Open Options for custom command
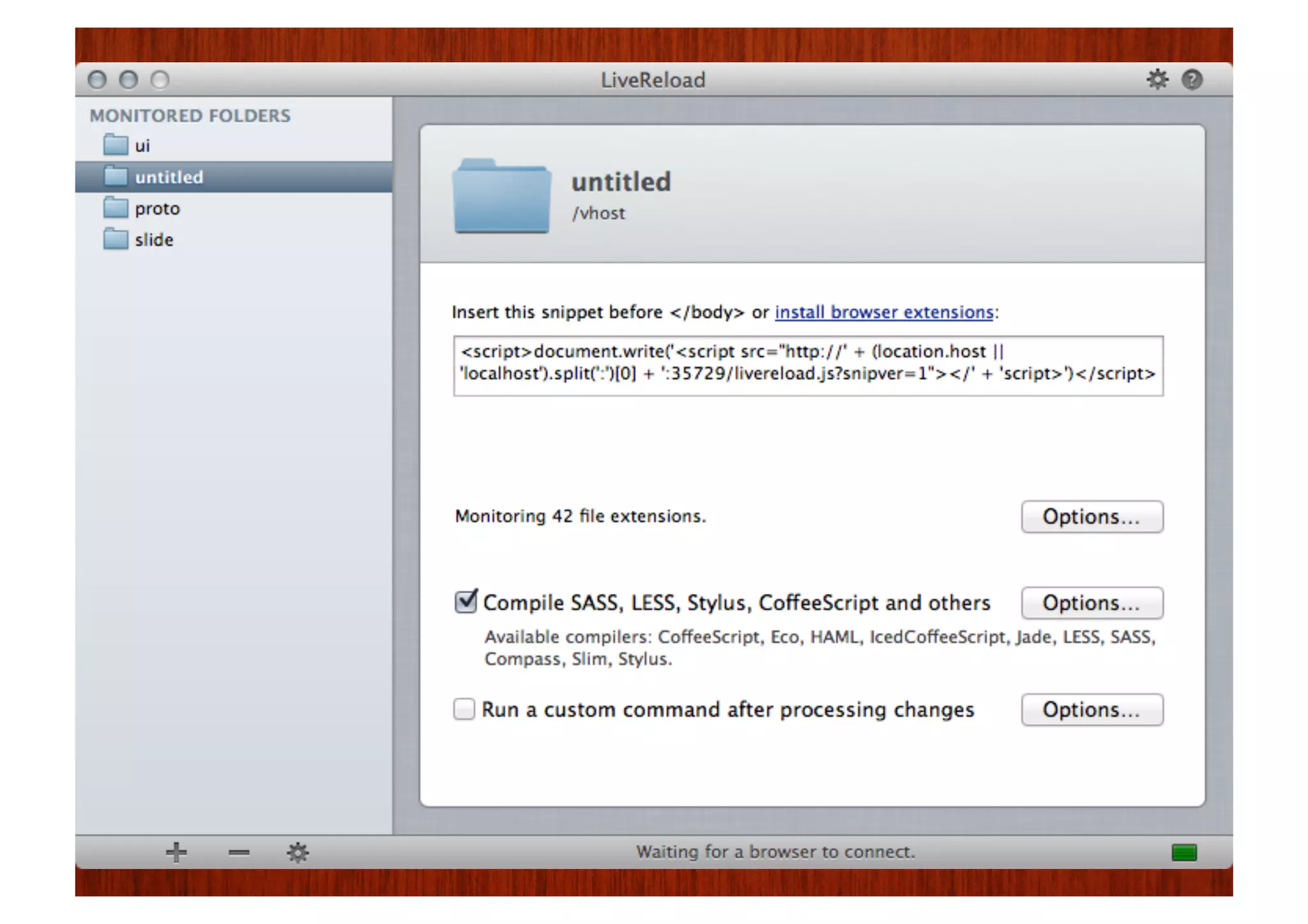This screenshot has width=1308, height=924. pyautogui.click(x=1091, y=709)
